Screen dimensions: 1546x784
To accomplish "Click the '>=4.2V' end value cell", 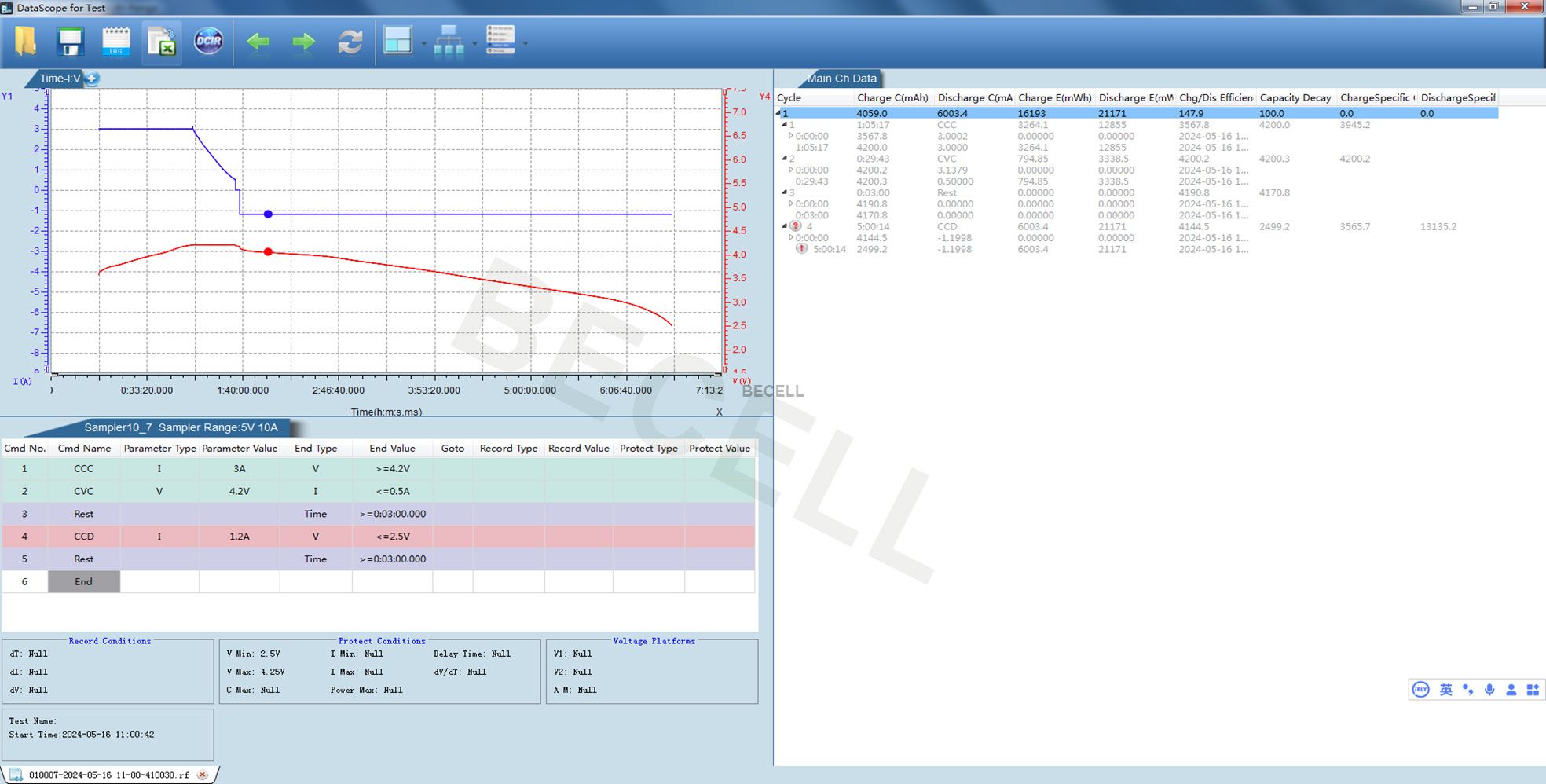I will (392, 468).
